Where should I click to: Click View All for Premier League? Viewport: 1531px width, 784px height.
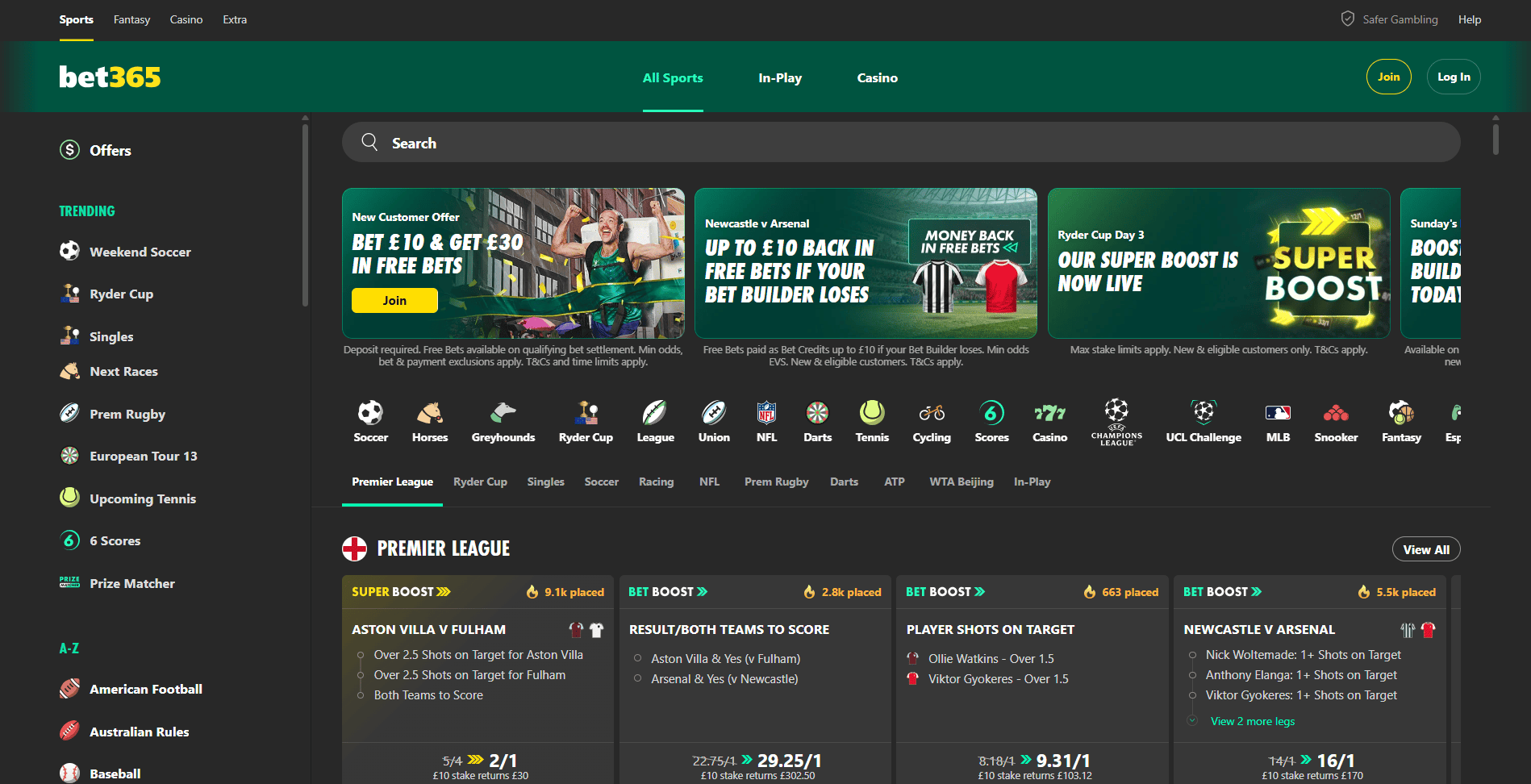(x=1425, y=549)
